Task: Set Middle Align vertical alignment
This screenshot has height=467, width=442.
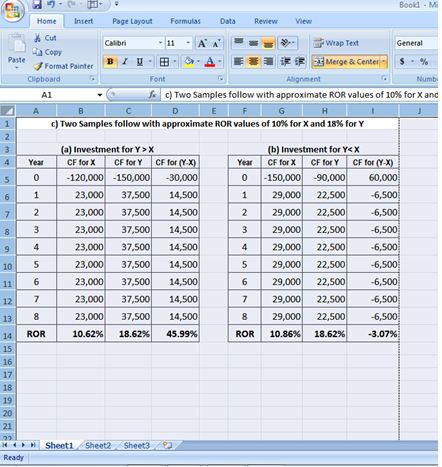Action: (253, 43)
